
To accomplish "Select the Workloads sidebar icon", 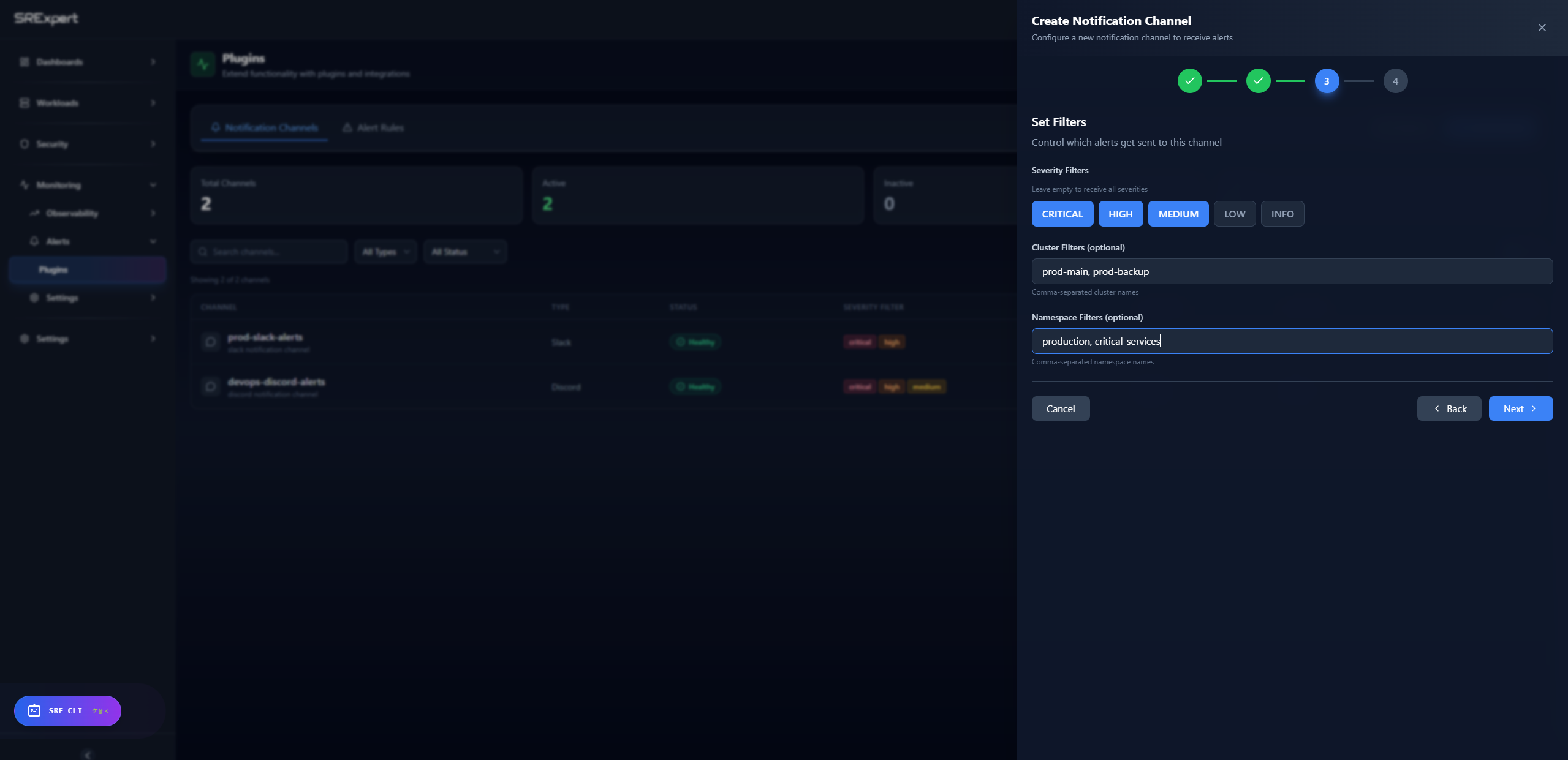I will point(24,102).
